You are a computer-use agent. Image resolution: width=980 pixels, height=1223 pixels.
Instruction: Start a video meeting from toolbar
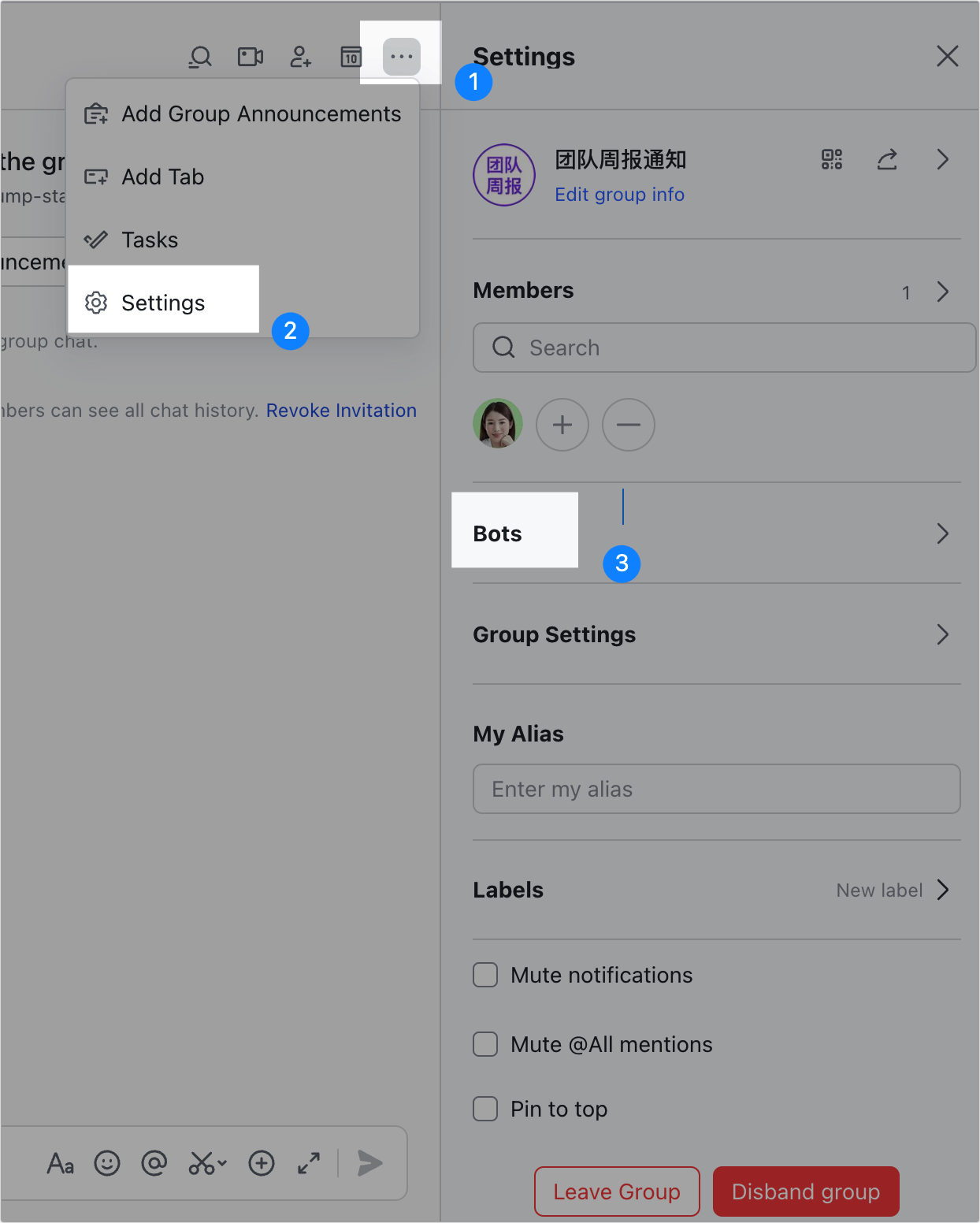coord(251,57)
